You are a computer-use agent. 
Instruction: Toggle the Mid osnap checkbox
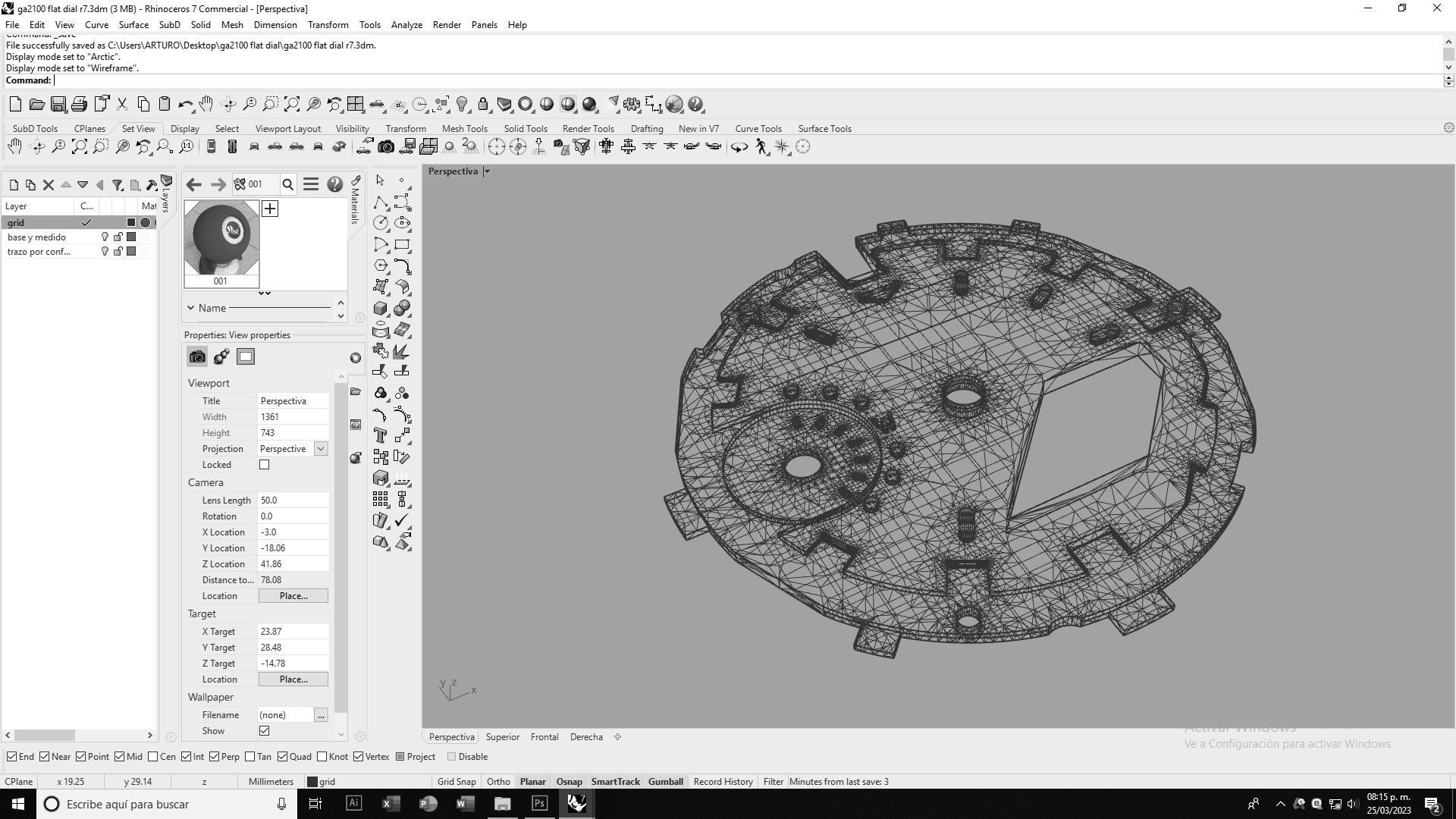click(120, 757)
